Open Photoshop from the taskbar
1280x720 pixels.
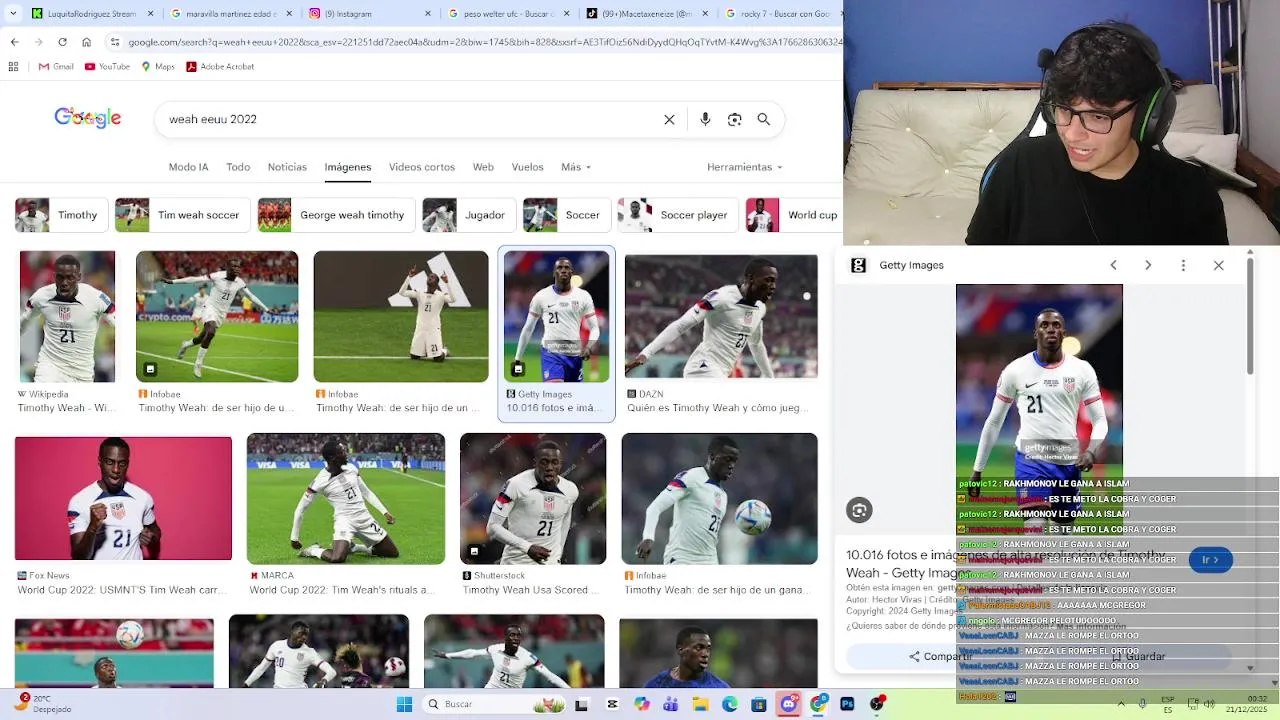click(x=848, y=704)
